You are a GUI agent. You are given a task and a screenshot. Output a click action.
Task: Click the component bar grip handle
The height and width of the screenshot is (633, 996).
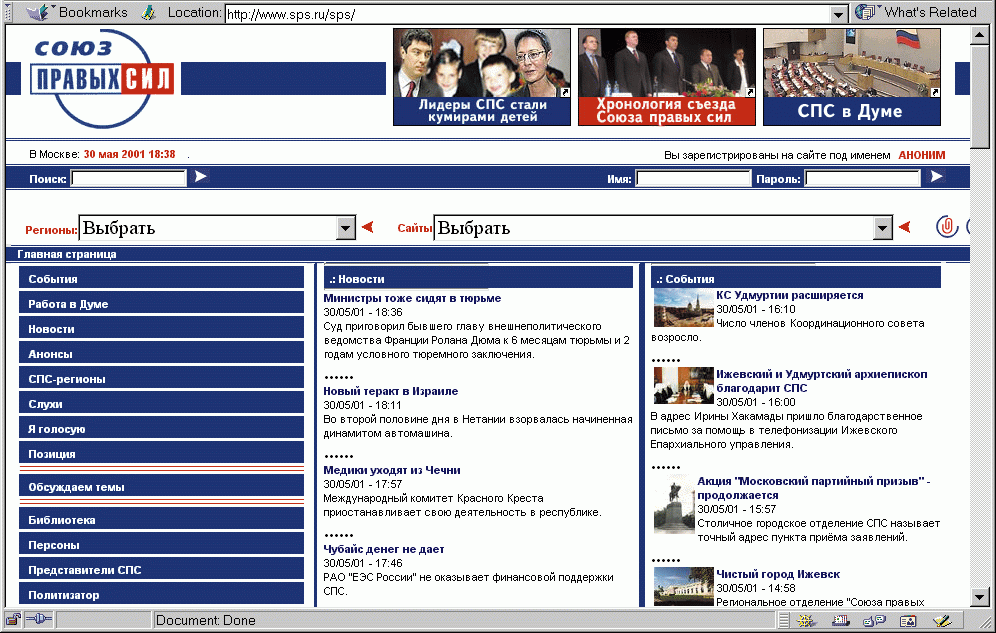click(784, 620)
